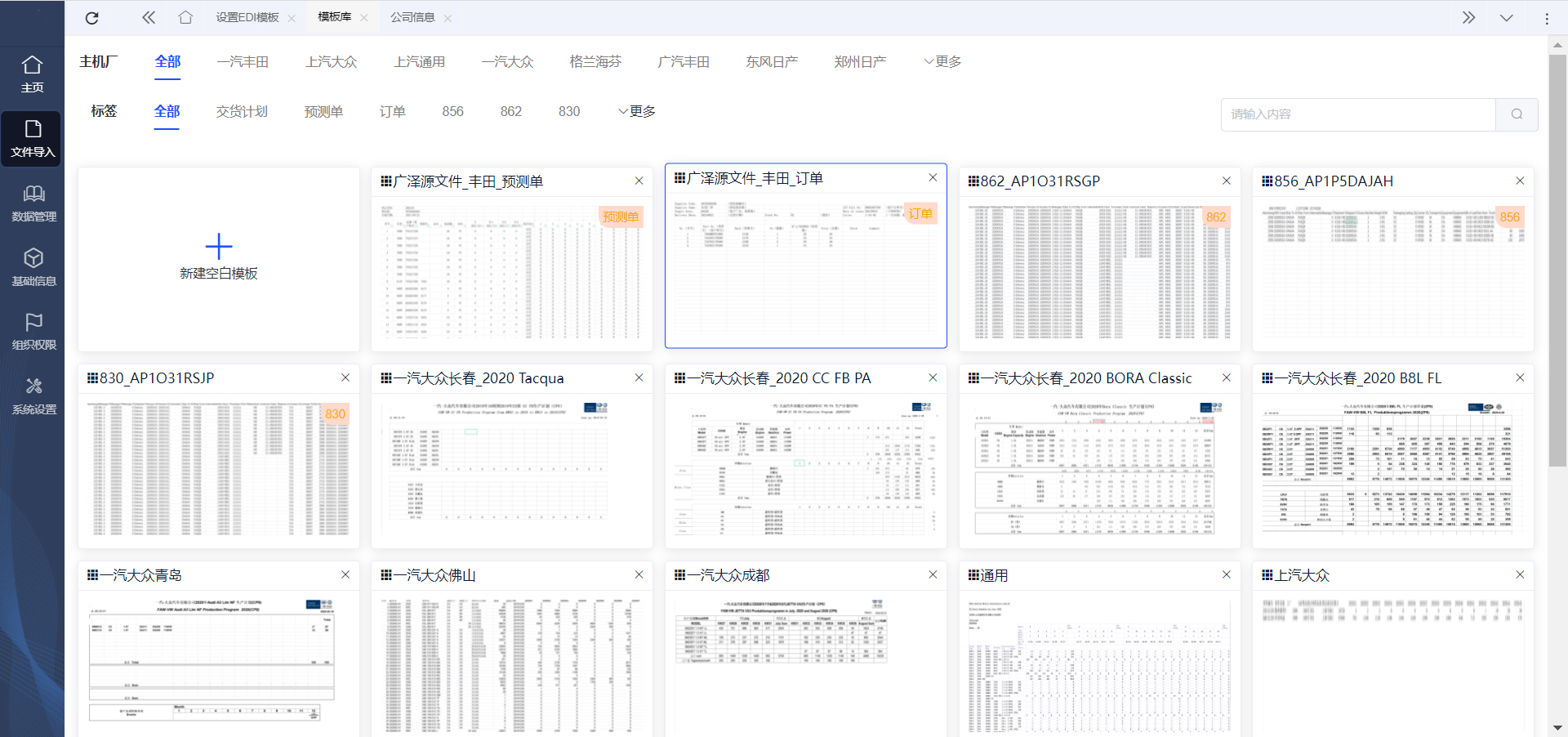Filter by 交货计划 tag
1568x737 pixels.
tap(242, 112)
